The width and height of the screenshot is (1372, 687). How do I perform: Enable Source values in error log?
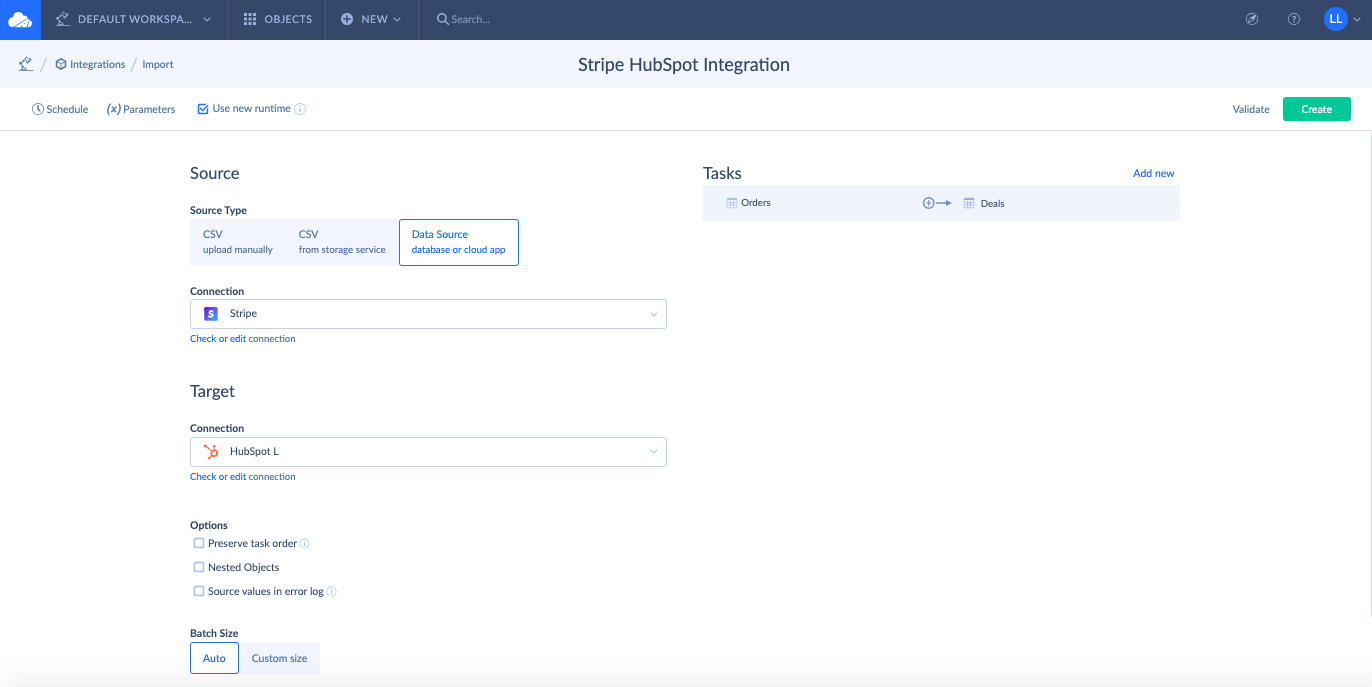point(198,591)
